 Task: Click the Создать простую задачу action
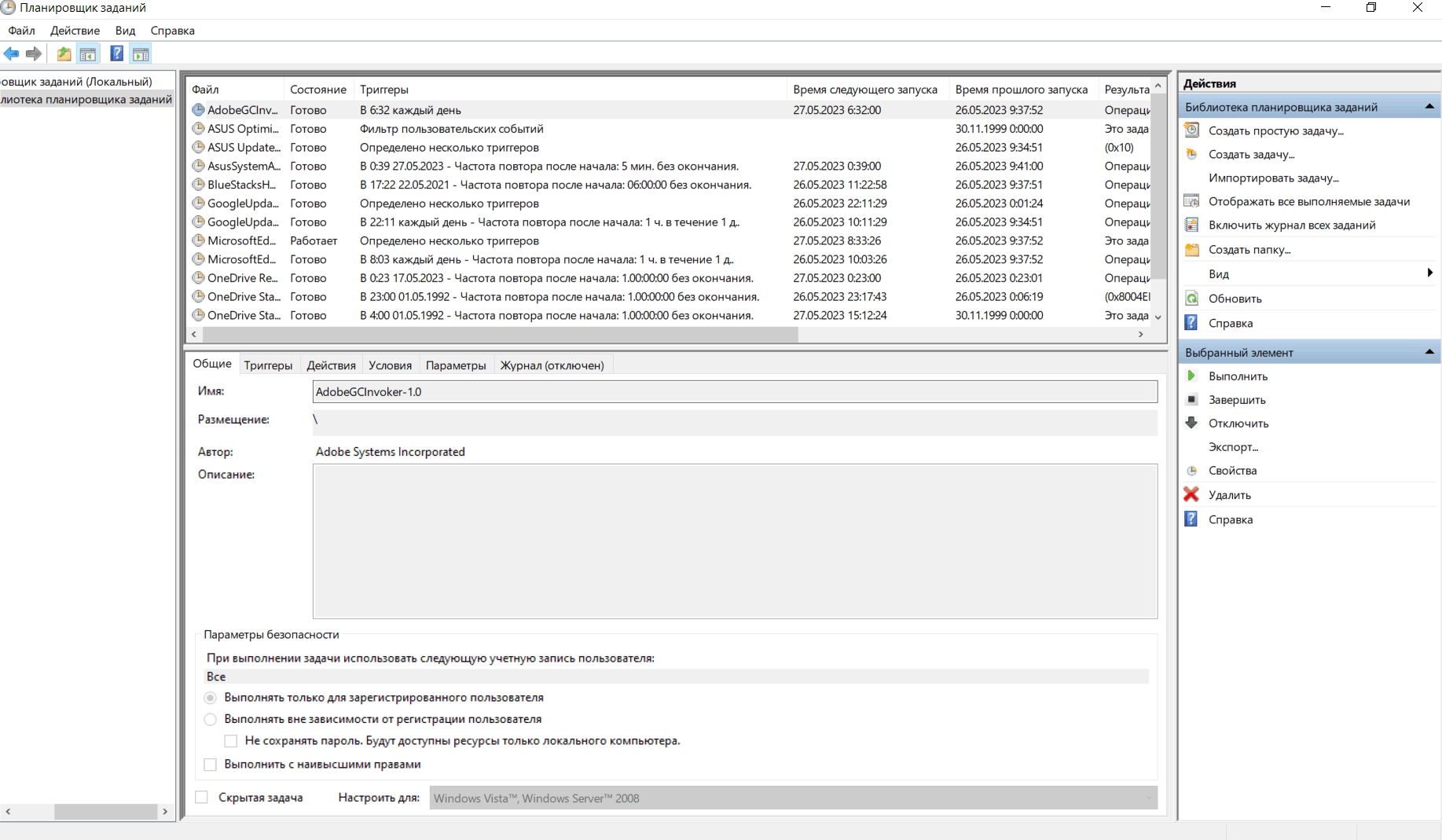click(1276, 130)
